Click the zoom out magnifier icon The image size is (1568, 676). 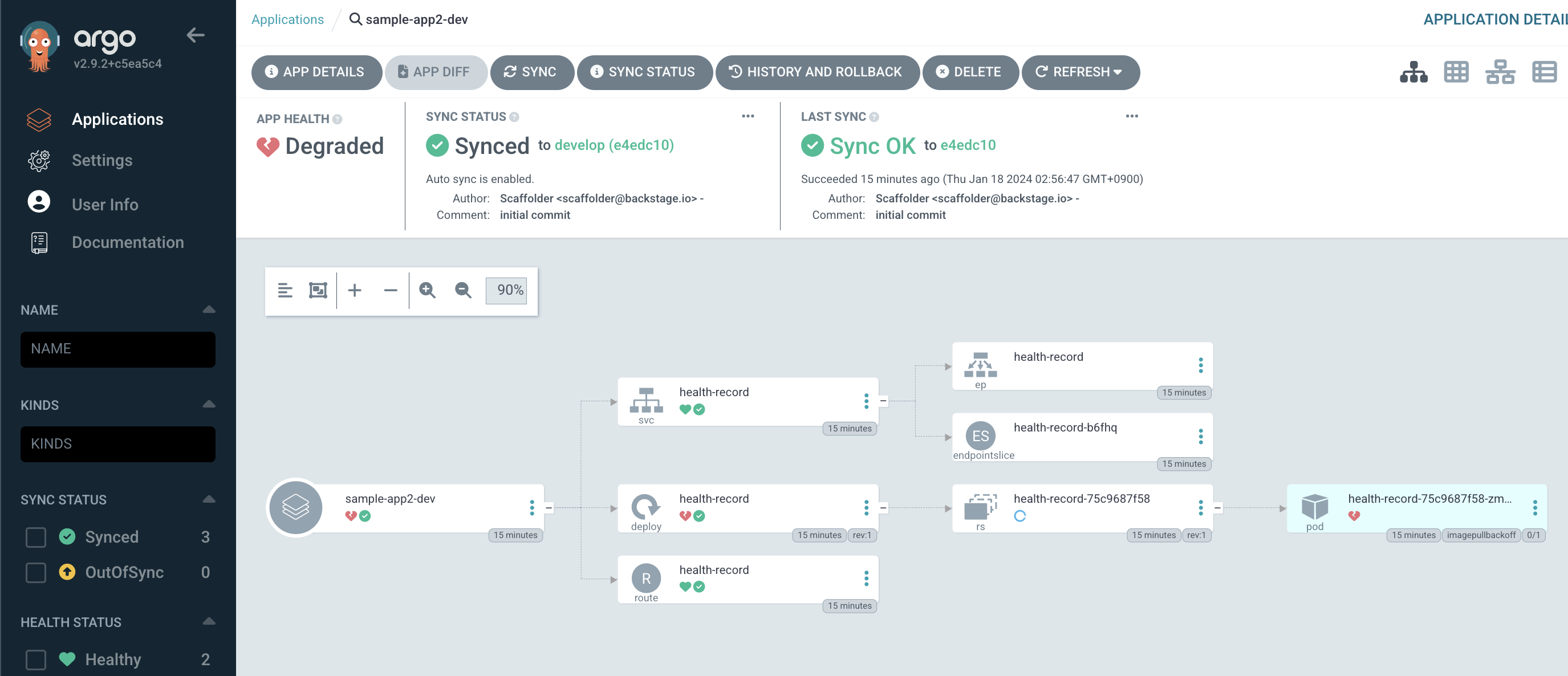point(463,290)
